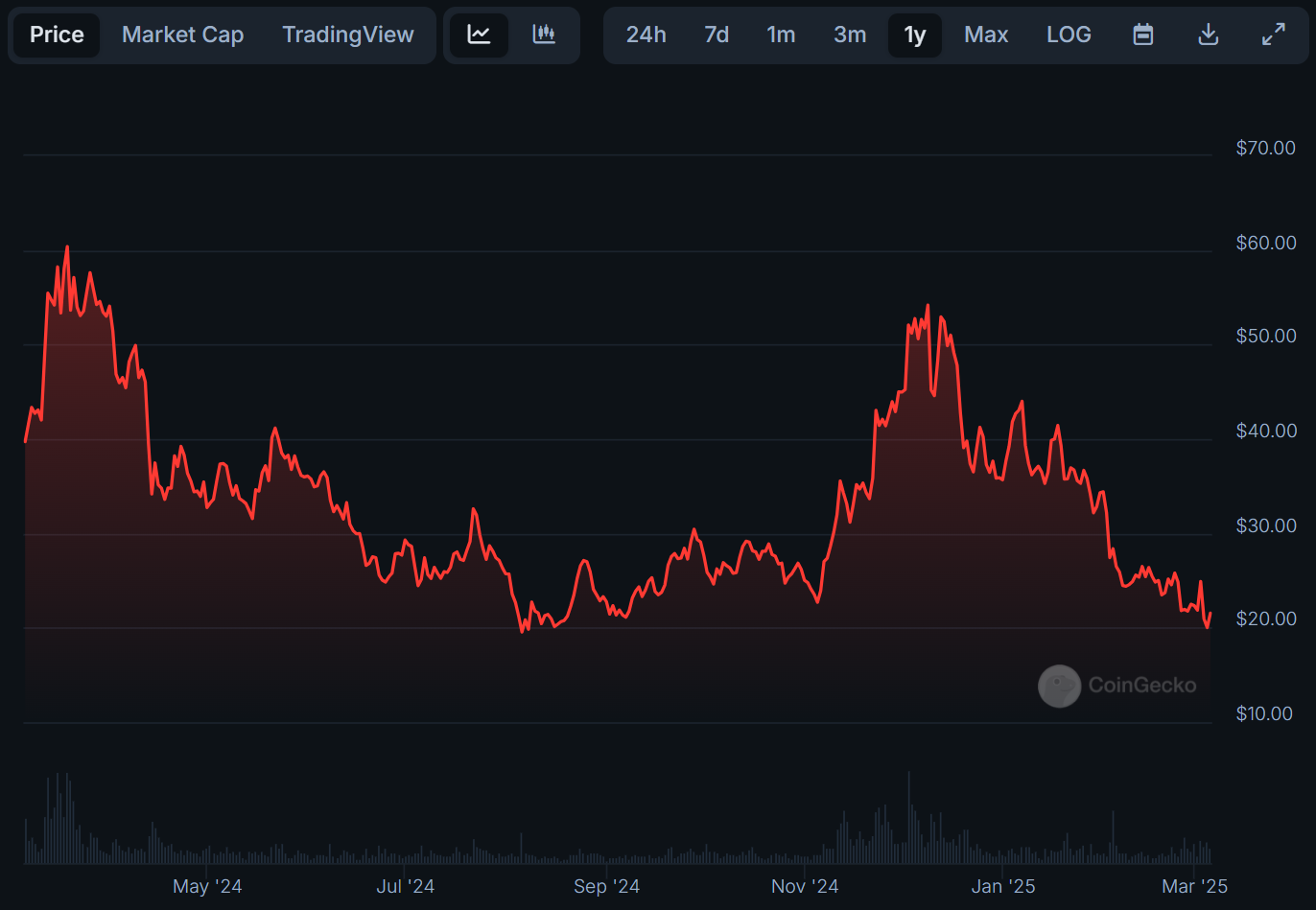Screen dimensions: 1316x910
Task: Click the $20.00 price axis label
Action: (x=1266, y=618)
